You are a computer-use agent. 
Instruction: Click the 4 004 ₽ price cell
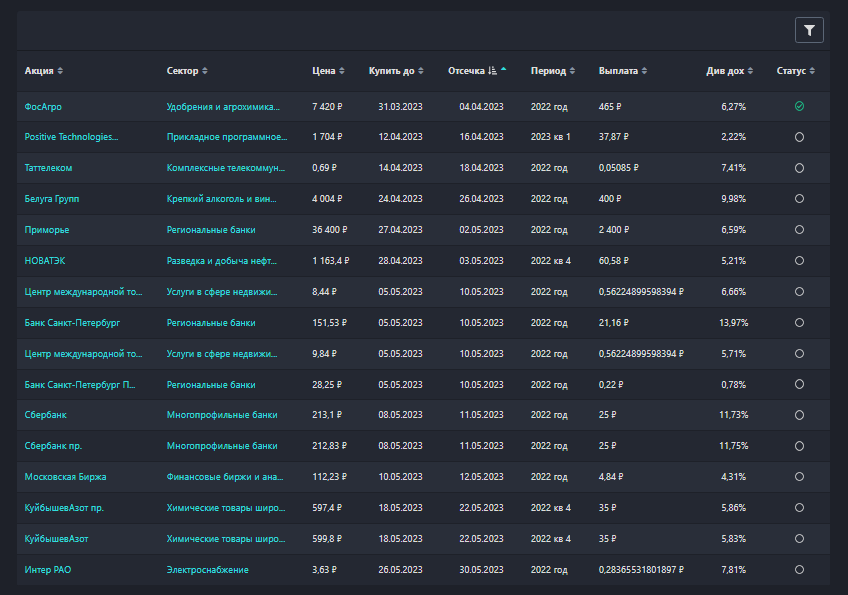tap(327, 199)
